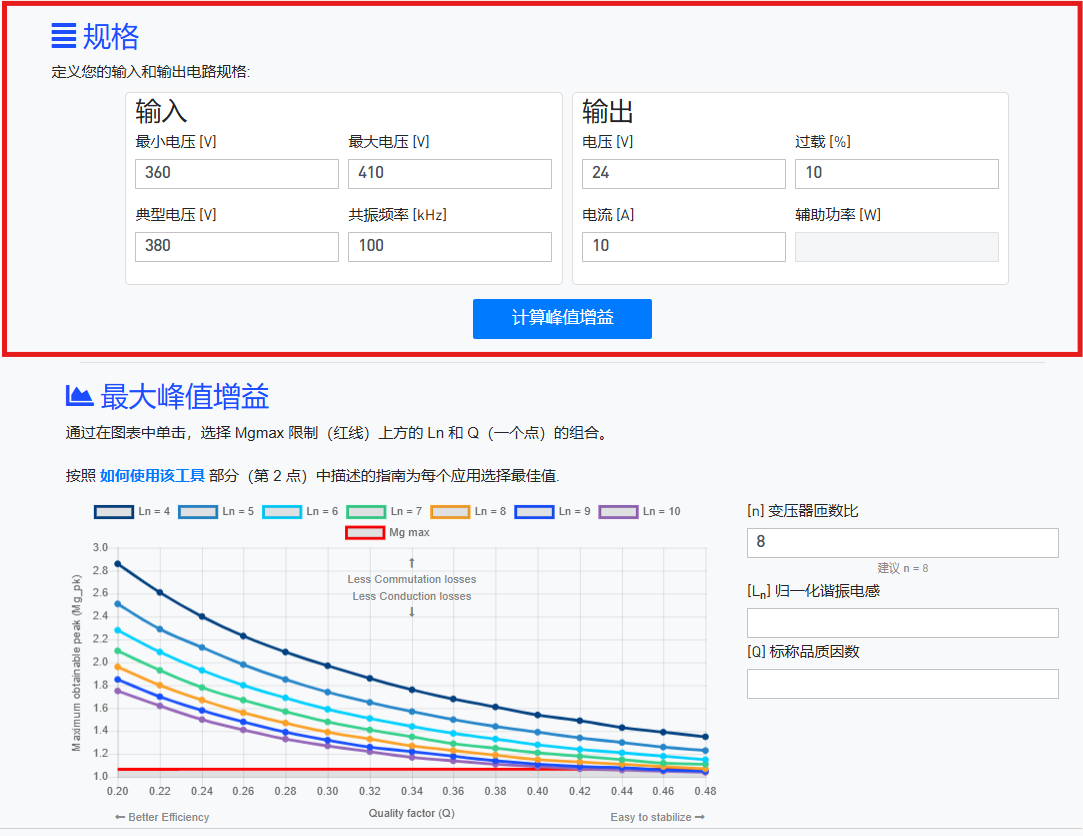Click the Less Commutation losses annotation
Image resolution: width=1083 pixels, height=836 pixels.
412,579
